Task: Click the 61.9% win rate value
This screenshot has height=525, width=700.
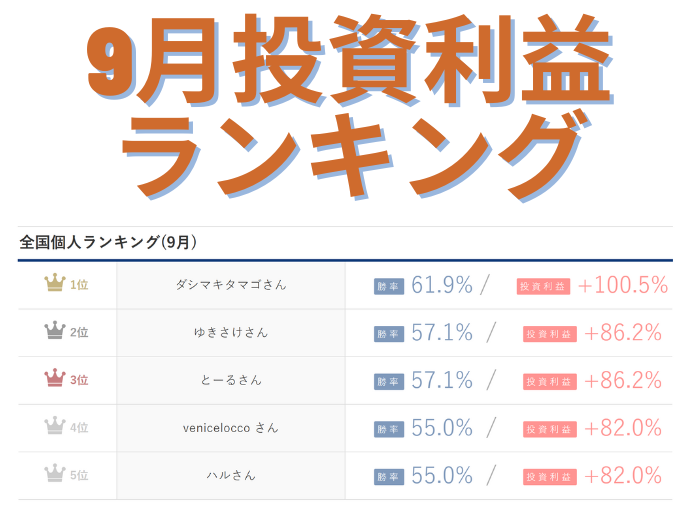Action: click(441, 285)
